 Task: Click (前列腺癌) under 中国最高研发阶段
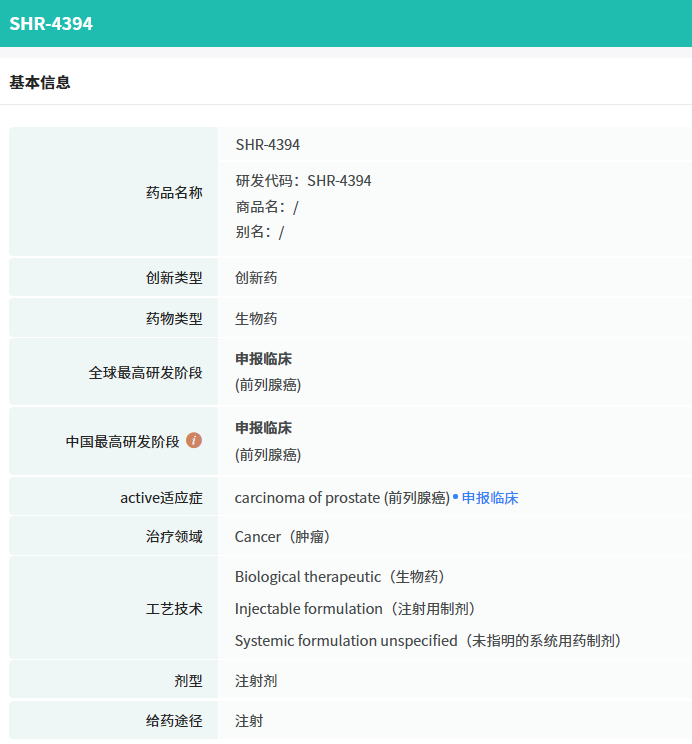pos(268,455)
